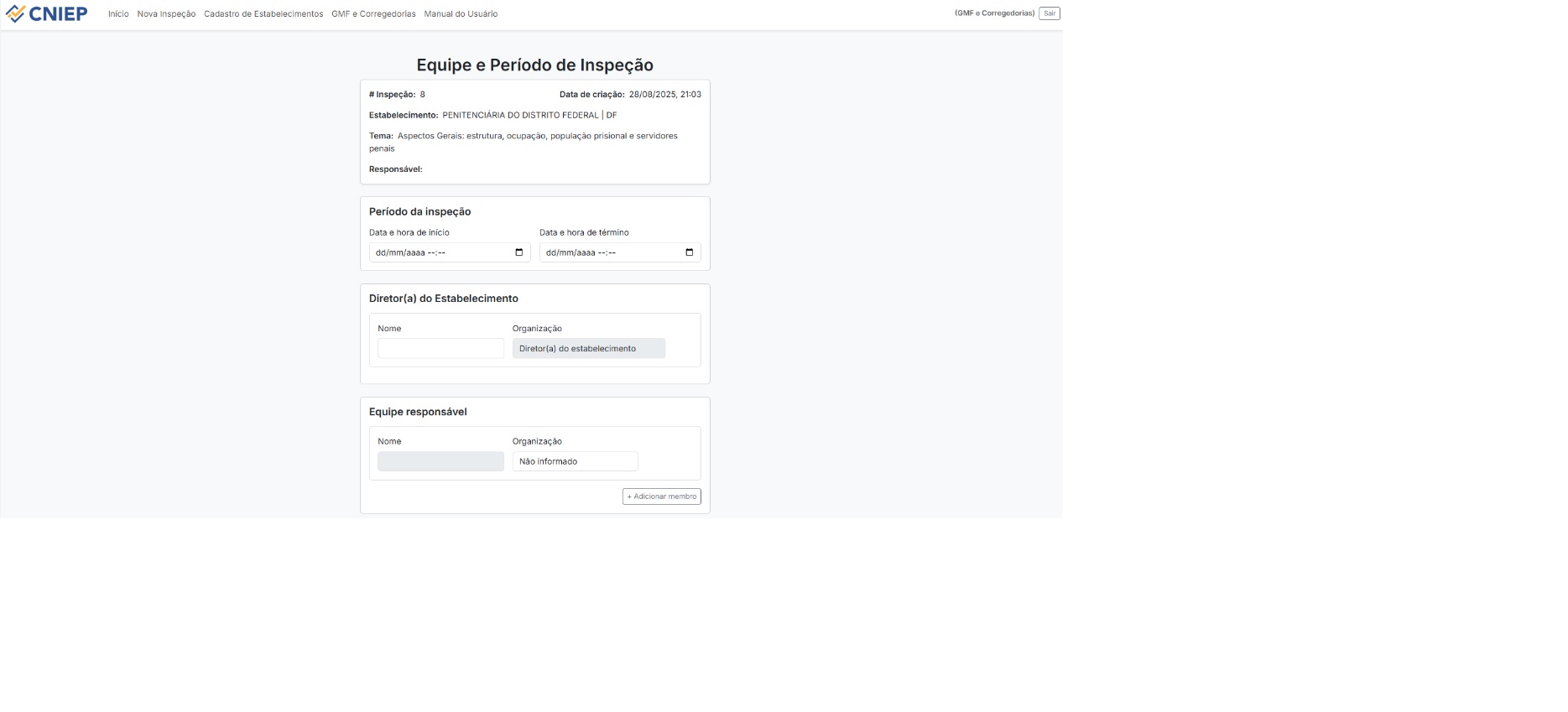Click the Tema description in inspection card
This screenshot has width=1568, height=712.
pyautogui.click(x=537, y=136)
